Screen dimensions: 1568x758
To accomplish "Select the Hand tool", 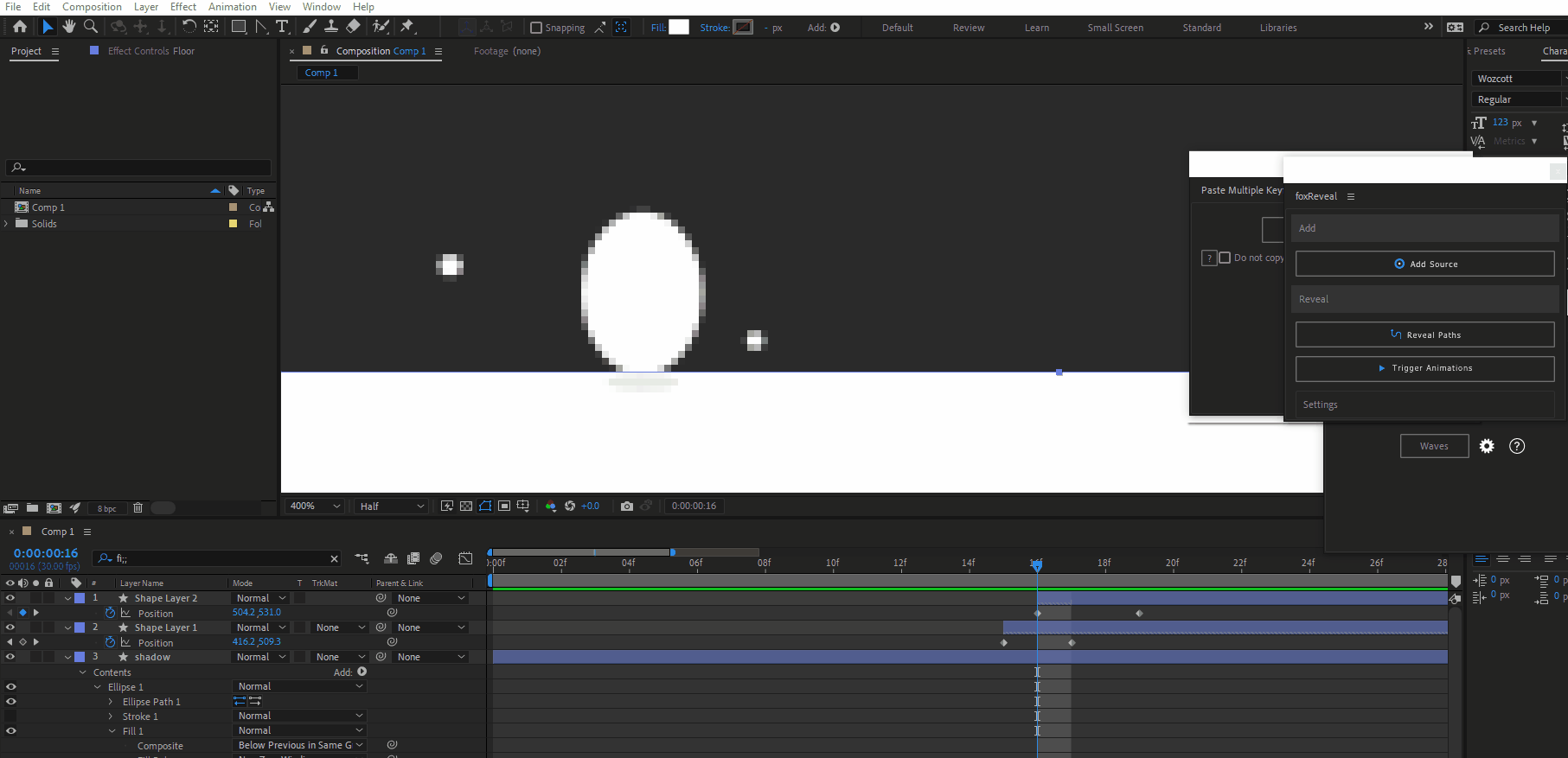I will point(69,27).
